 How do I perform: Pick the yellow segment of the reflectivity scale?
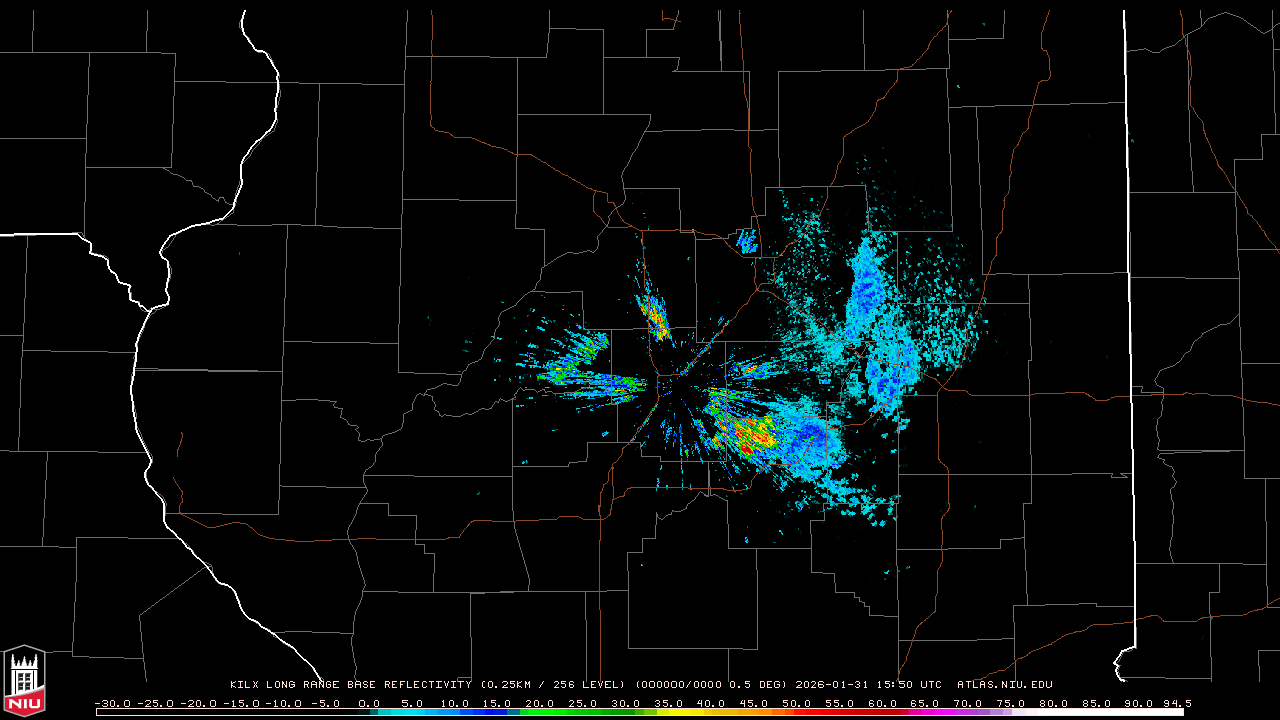700,712
